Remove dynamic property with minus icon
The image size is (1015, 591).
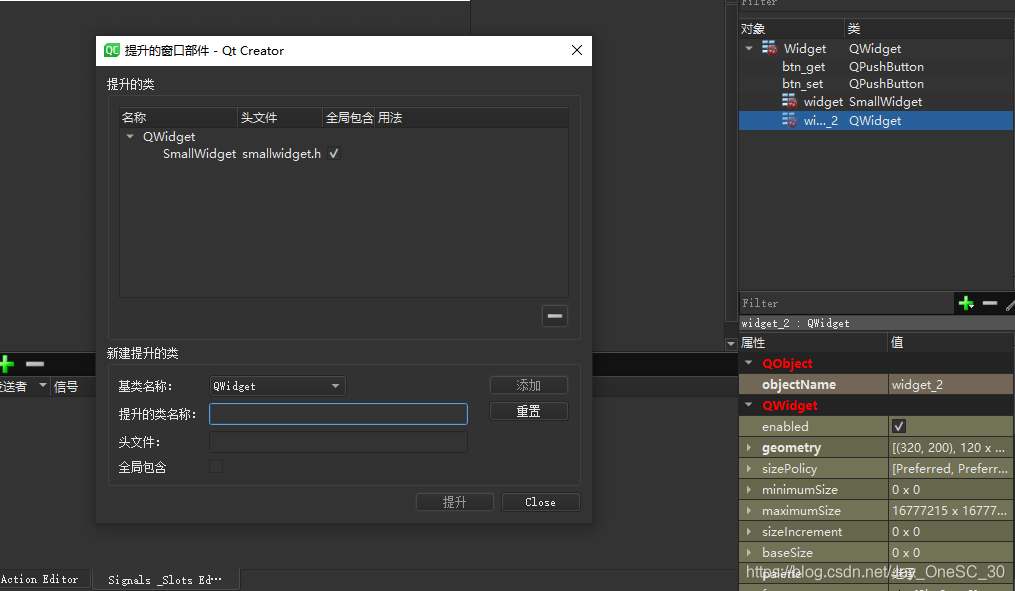coord(990,303)
